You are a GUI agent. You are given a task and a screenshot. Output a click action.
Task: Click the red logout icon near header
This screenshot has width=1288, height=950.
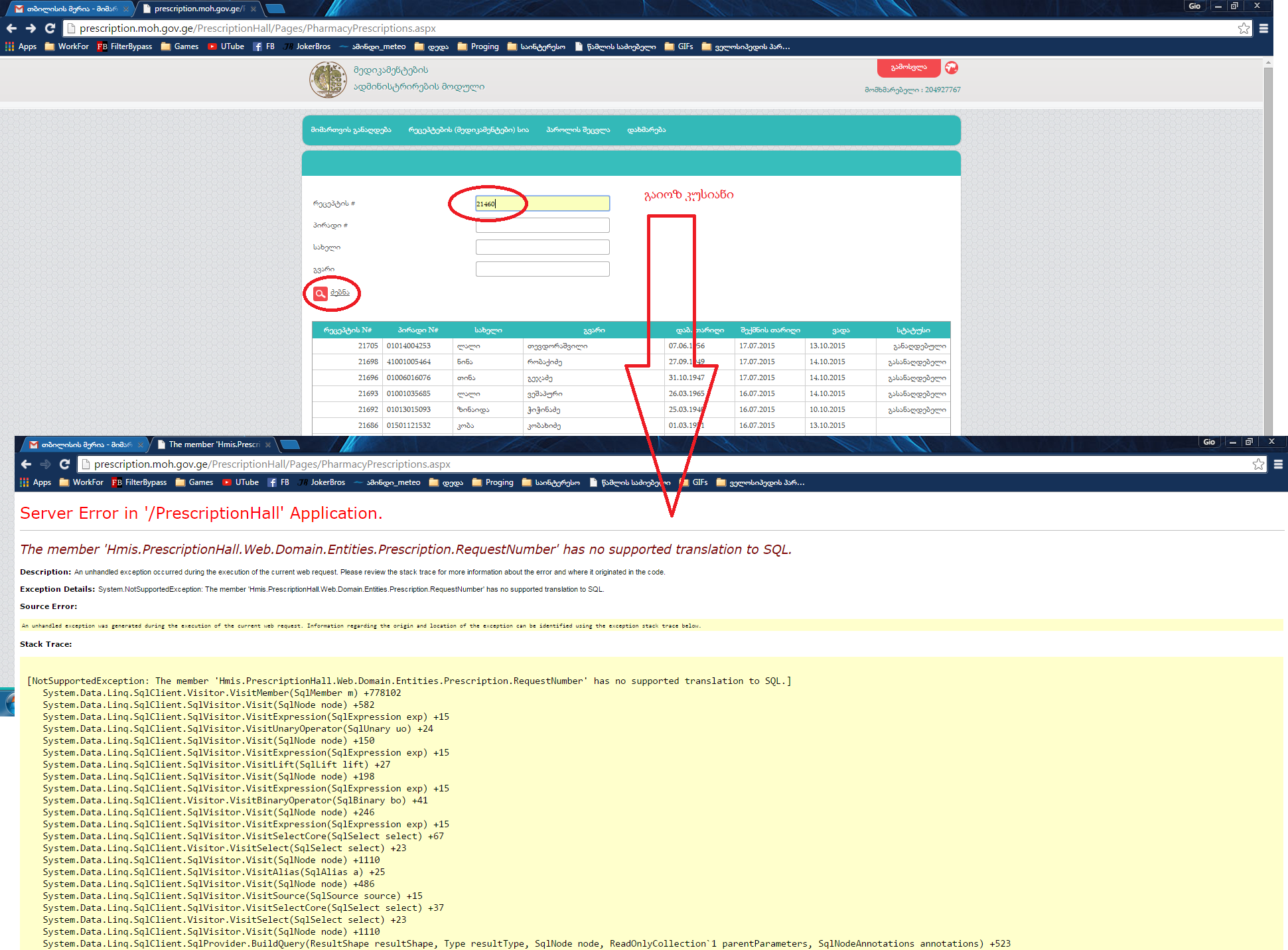pos(951,68)
